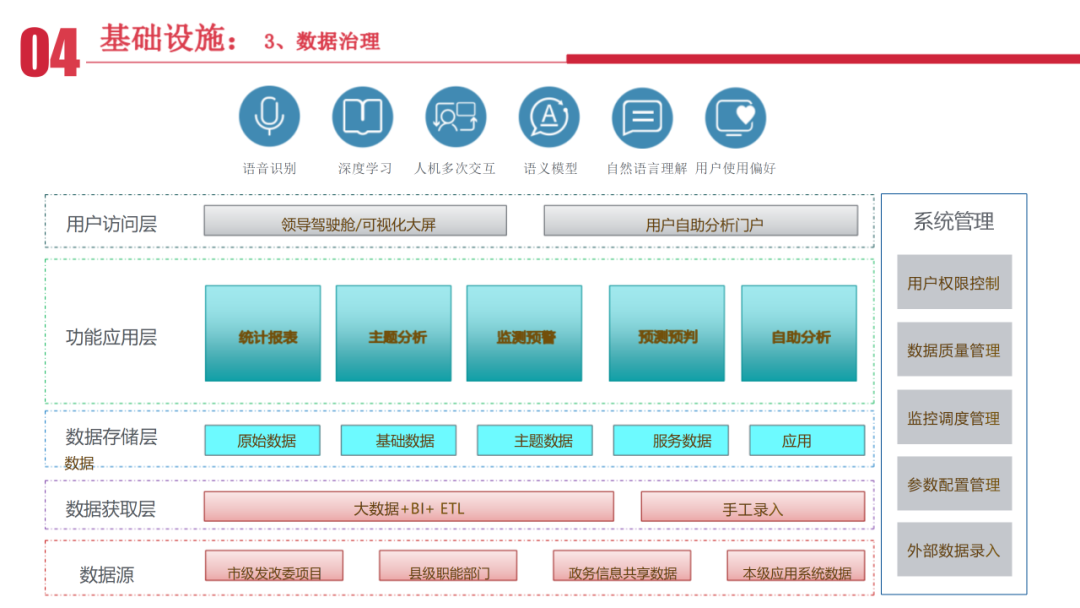Viewport: 1080px width, 608px height.
Task: Click the 用户使用偏好 heart monitor icon
Action: [x=736, y=118]
